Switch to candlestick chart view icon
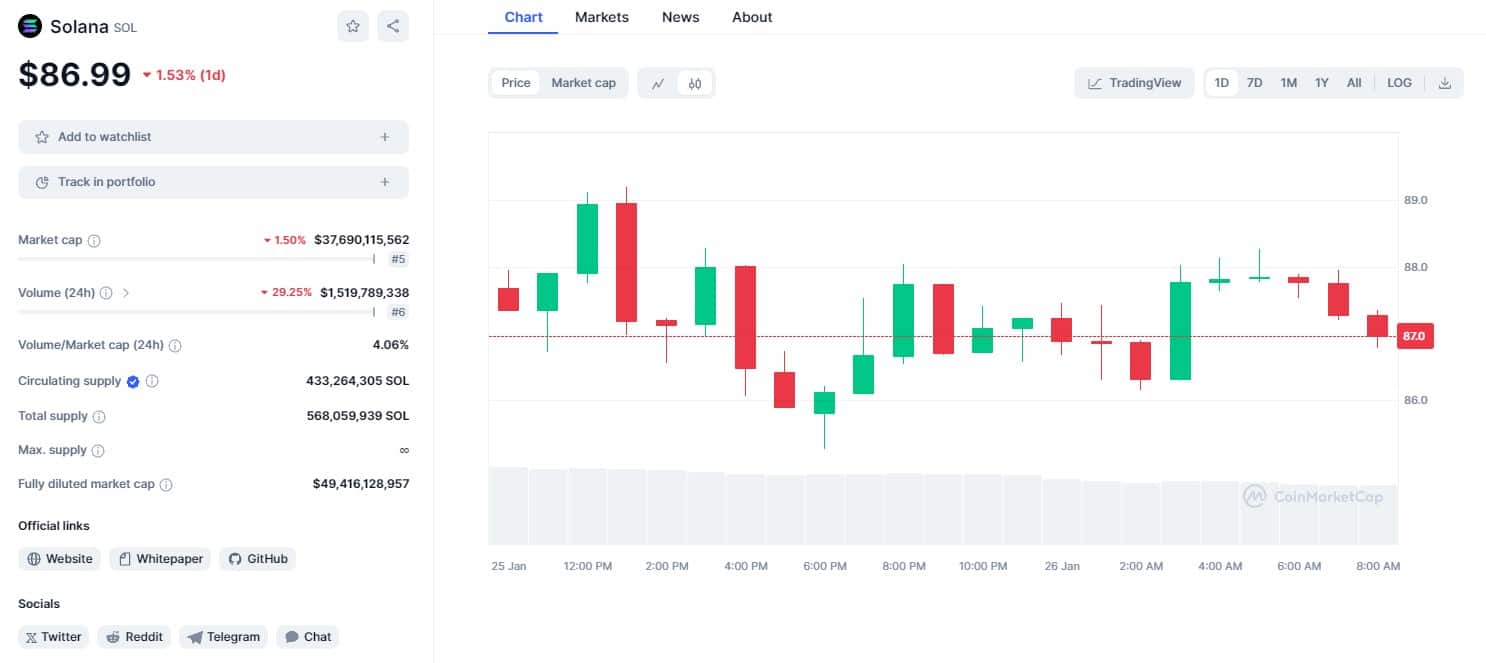Image resolution: width=1486 pixels, height=663 pixels. [x=695, y=83]
